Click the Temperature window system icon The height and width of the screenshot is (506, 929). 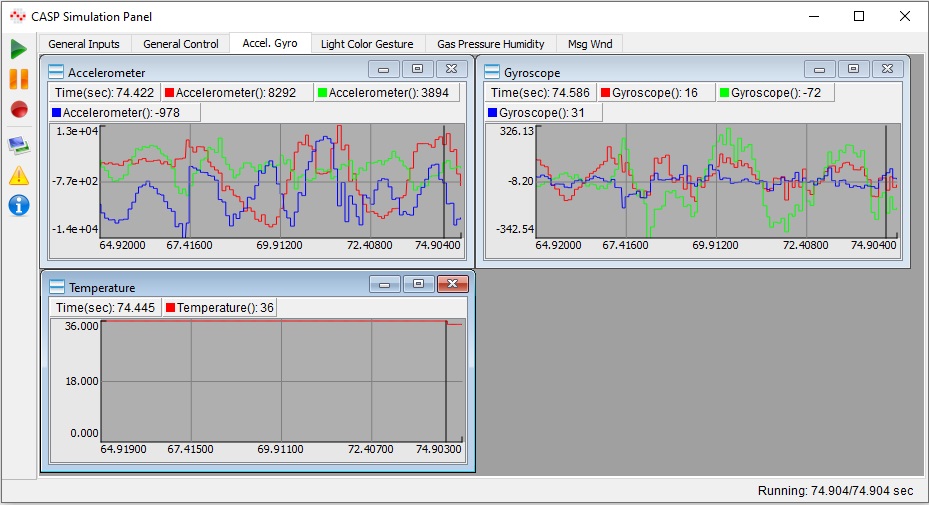point(57,287)
